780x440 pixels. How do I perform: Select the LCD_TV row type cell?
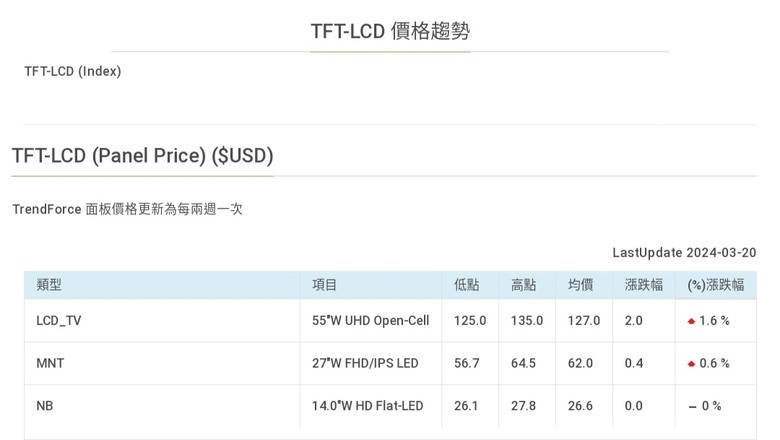[59, 321]
